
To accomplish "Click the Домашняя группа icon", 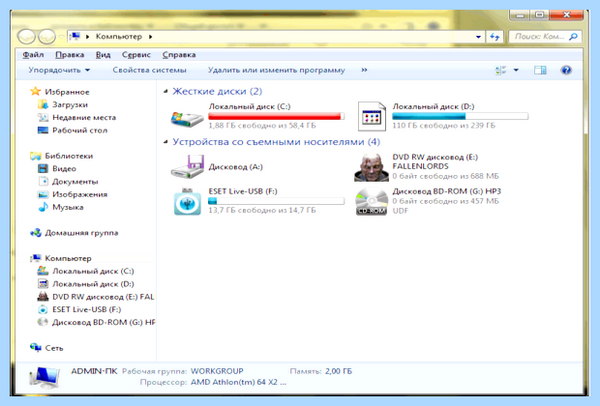I will tap(35, 233).
